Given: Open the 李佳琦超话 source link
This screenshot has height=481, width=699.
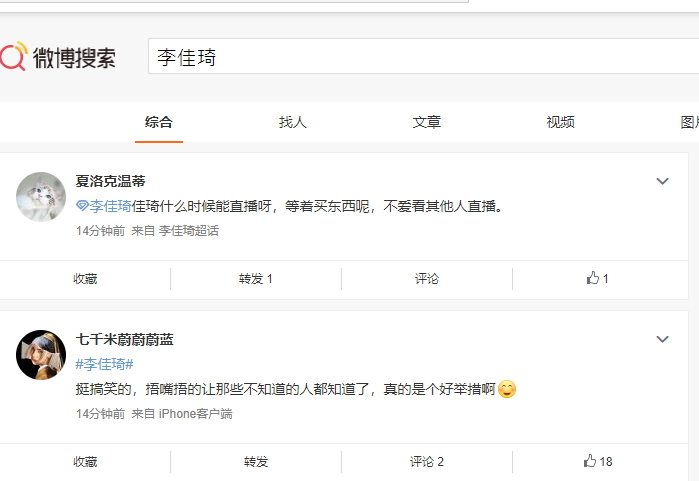Looking at the screenshot, I should [x=189, y=230].
